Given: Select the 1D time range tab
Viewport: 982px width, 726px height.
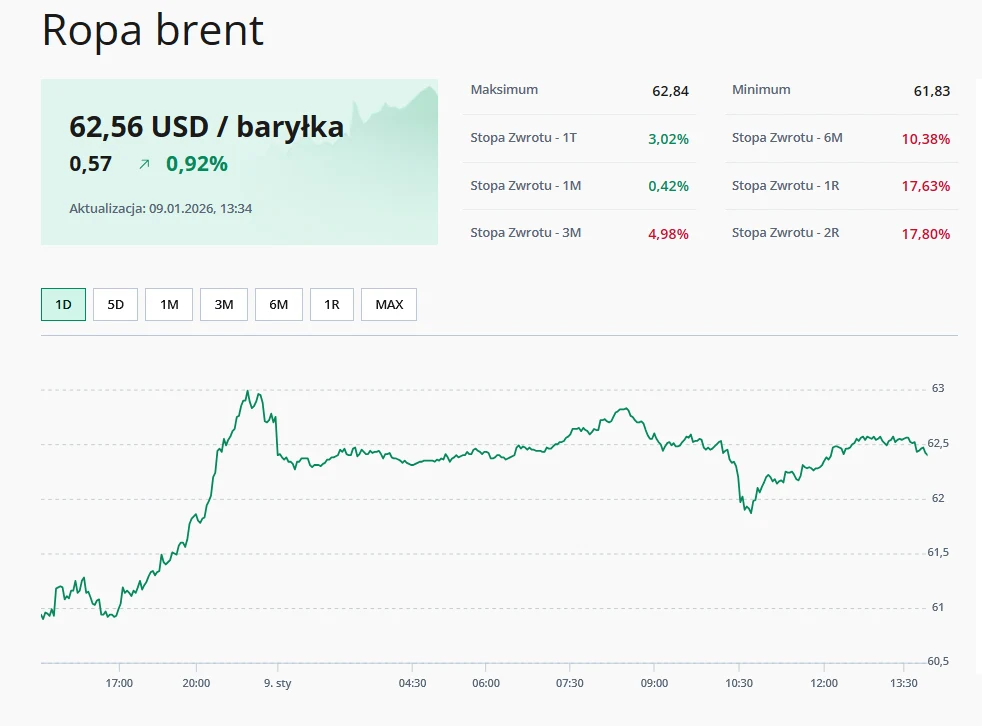Looking at the screenshot, I should pyautogui.click(x=63, y=304).
